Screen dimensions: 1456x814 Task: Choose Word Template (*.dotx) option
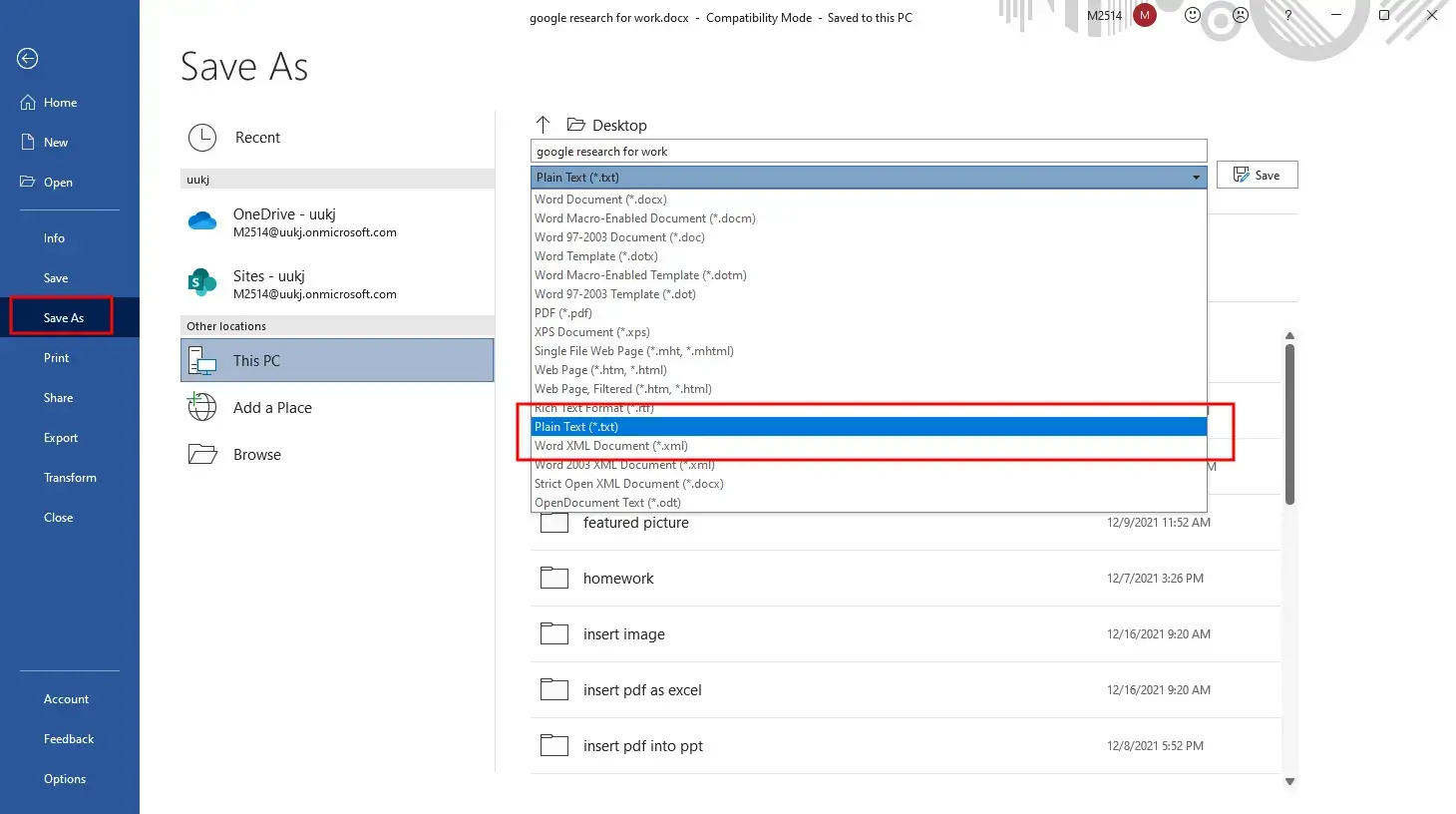point(869,256)
